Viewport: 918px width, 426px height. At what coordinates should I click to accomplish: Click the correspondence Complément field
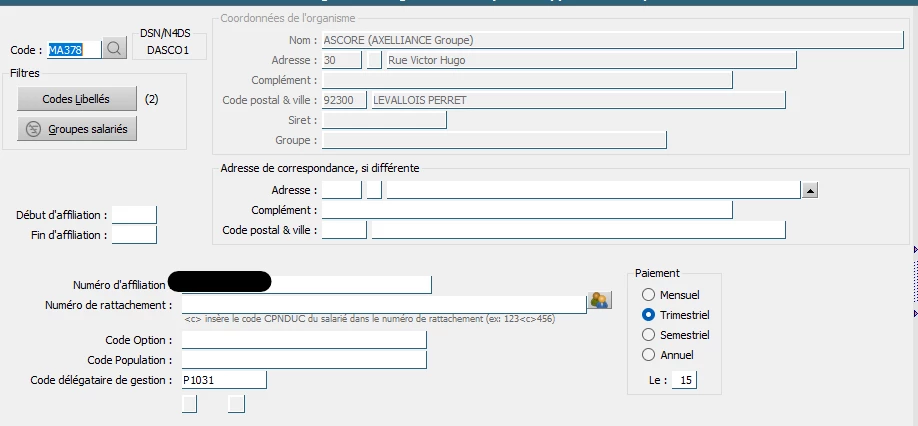pos(527,210)
